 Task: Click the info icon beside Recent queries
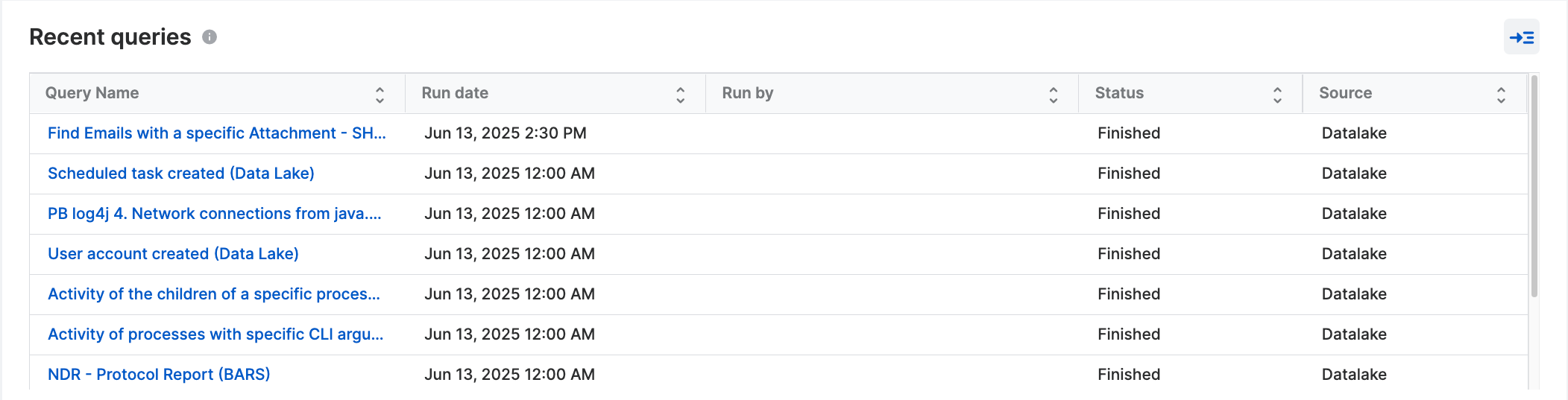pos(210,37)
